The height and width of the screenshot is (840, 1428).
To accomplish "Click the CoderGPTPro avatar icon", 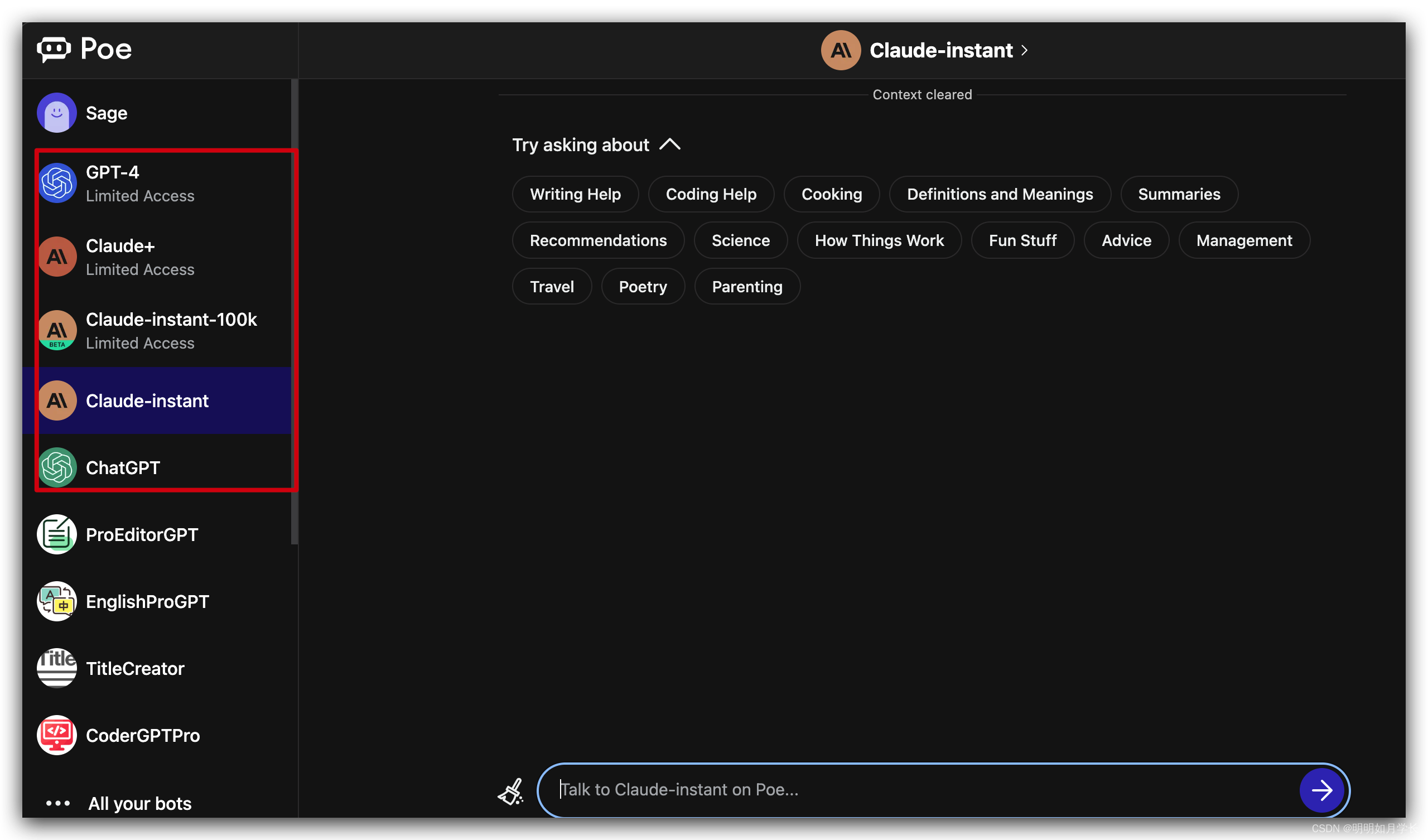I will 57,735.
